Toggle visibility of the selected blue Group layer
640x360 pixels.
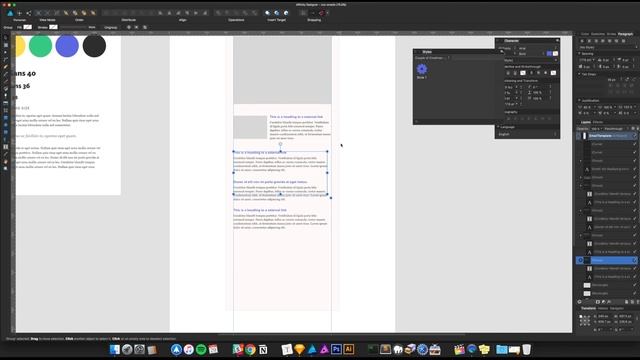click(x=635, y=260)
